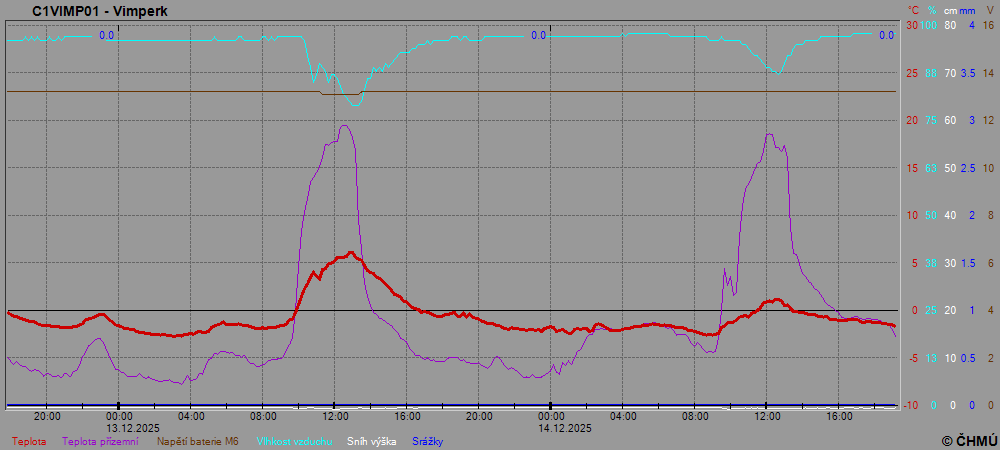Click the red -10 temperature axis value
Image resolution: width=1000 pixels, height=450 pixels.
pyautogui.click(x=910, y=405)
